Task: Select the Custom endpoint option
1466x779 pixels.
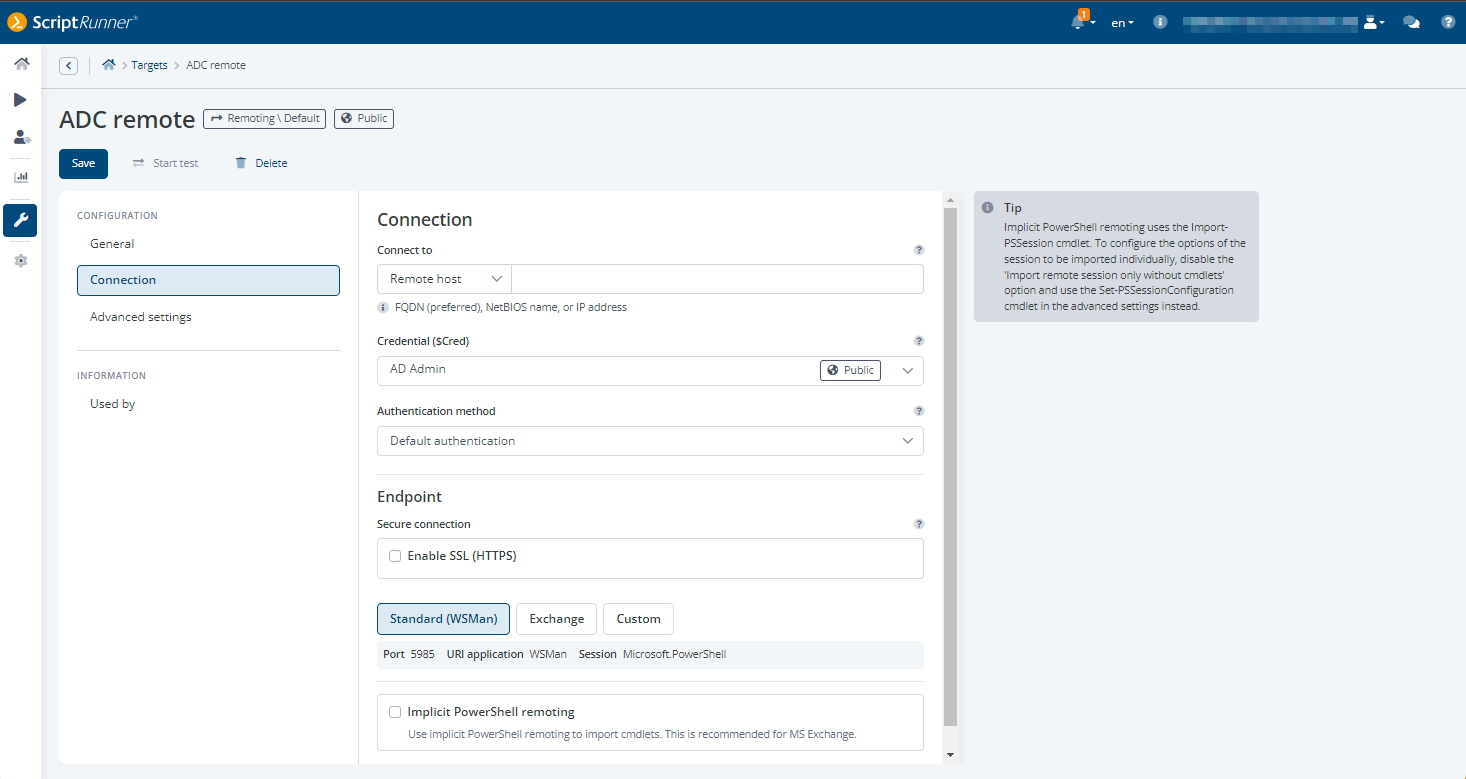Action: pos(638,619)
